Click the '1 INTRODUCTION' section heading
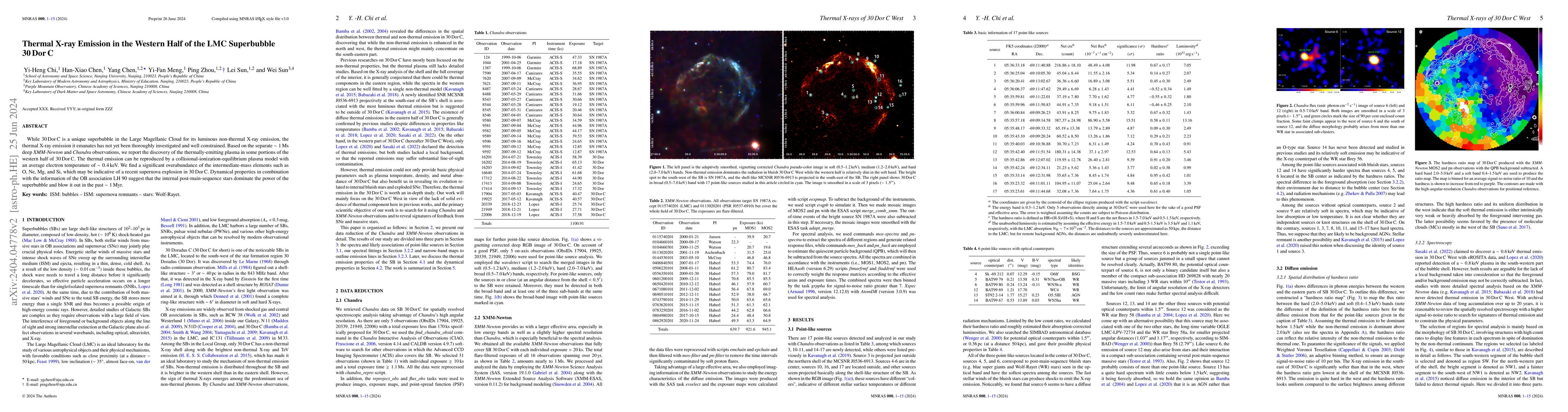 click(x=43, y=220)
